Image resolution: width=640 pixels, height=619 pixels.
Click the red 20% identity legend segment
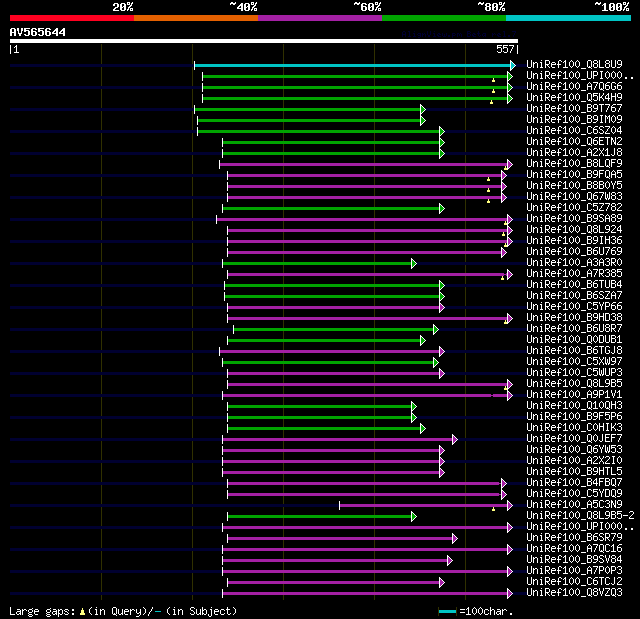(x=72, y=18)
